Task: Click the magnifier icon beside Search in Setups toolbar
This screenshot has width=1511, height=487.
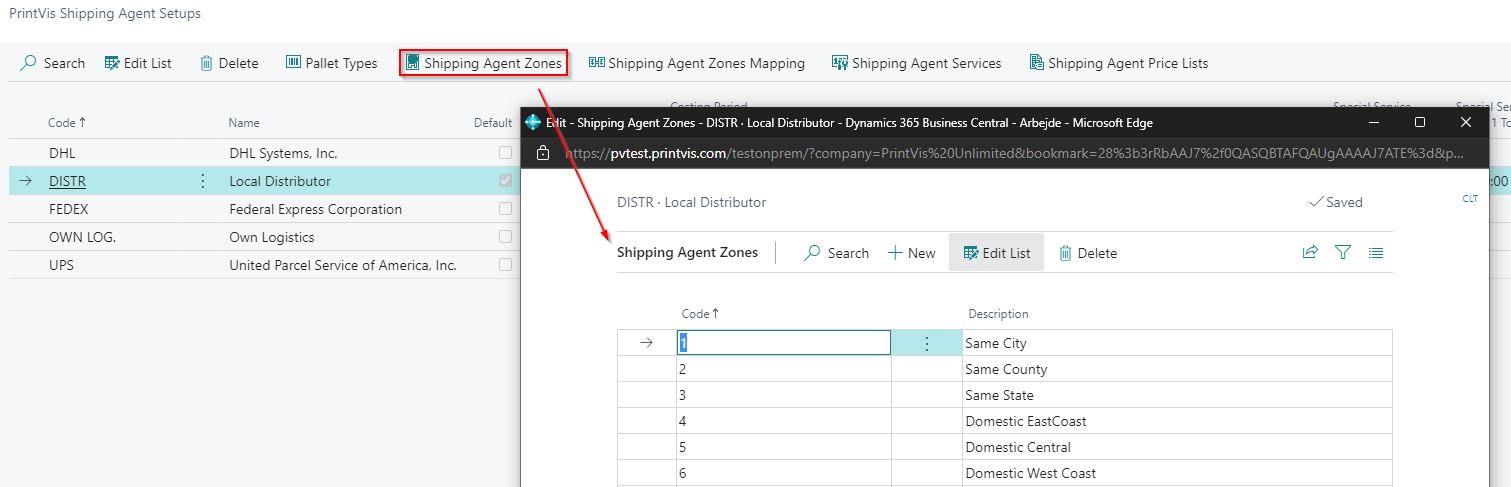Action: (x=29, y=63)
